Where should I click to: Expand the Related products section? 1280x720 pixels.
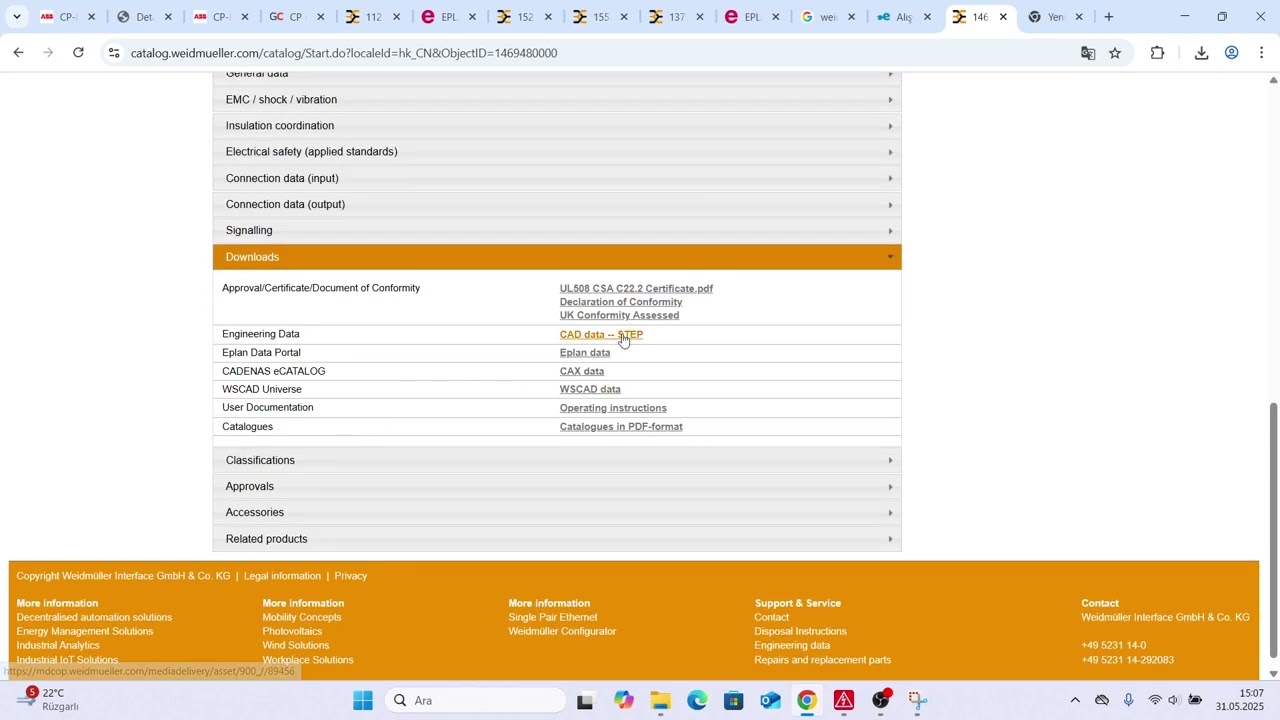(x=557, y=539)
